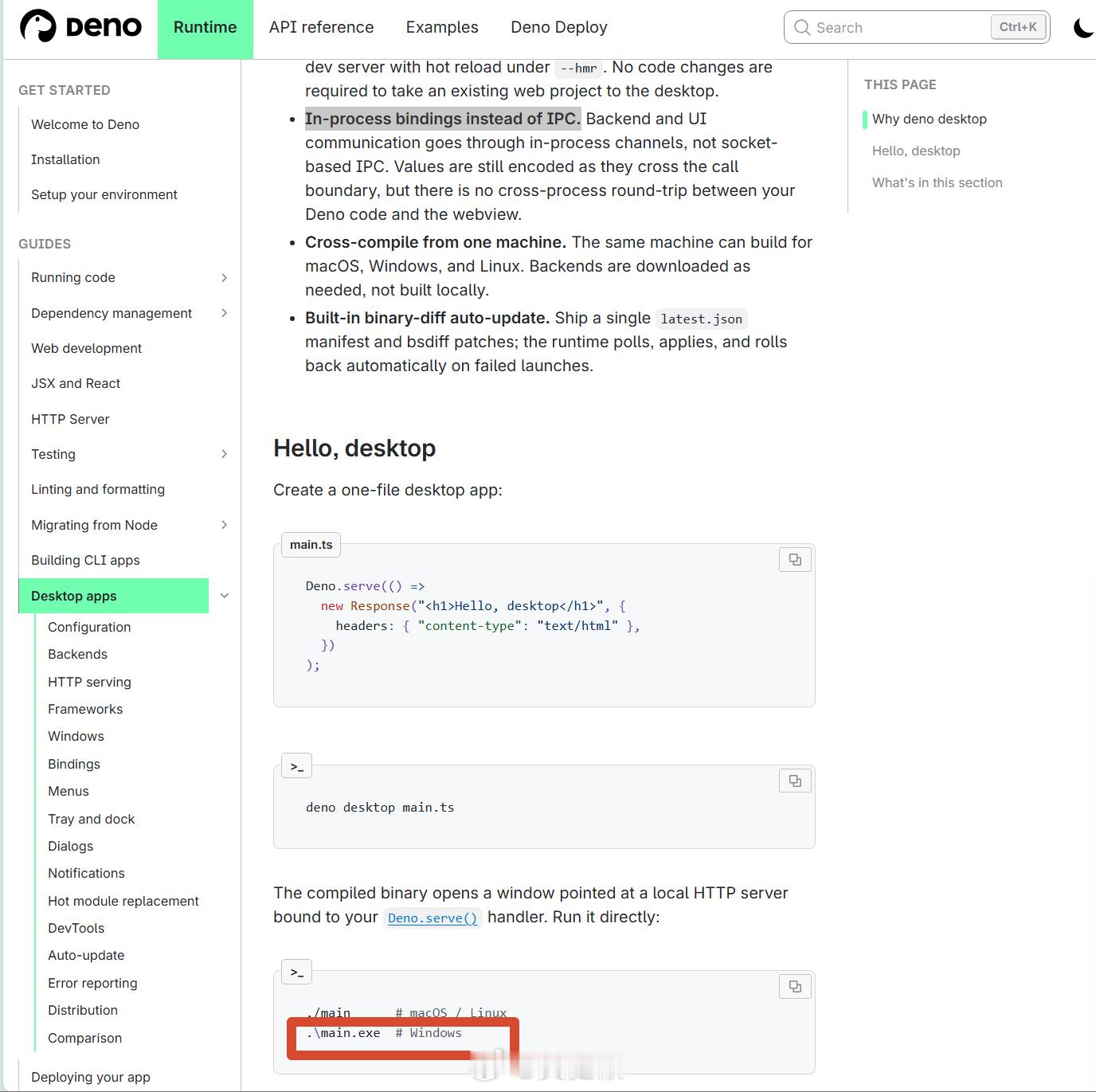The height and width of the screenshot is (1092, 1096).
Task: Follow the Deno.serve() inline link
Action: click(x=433, y=918)
